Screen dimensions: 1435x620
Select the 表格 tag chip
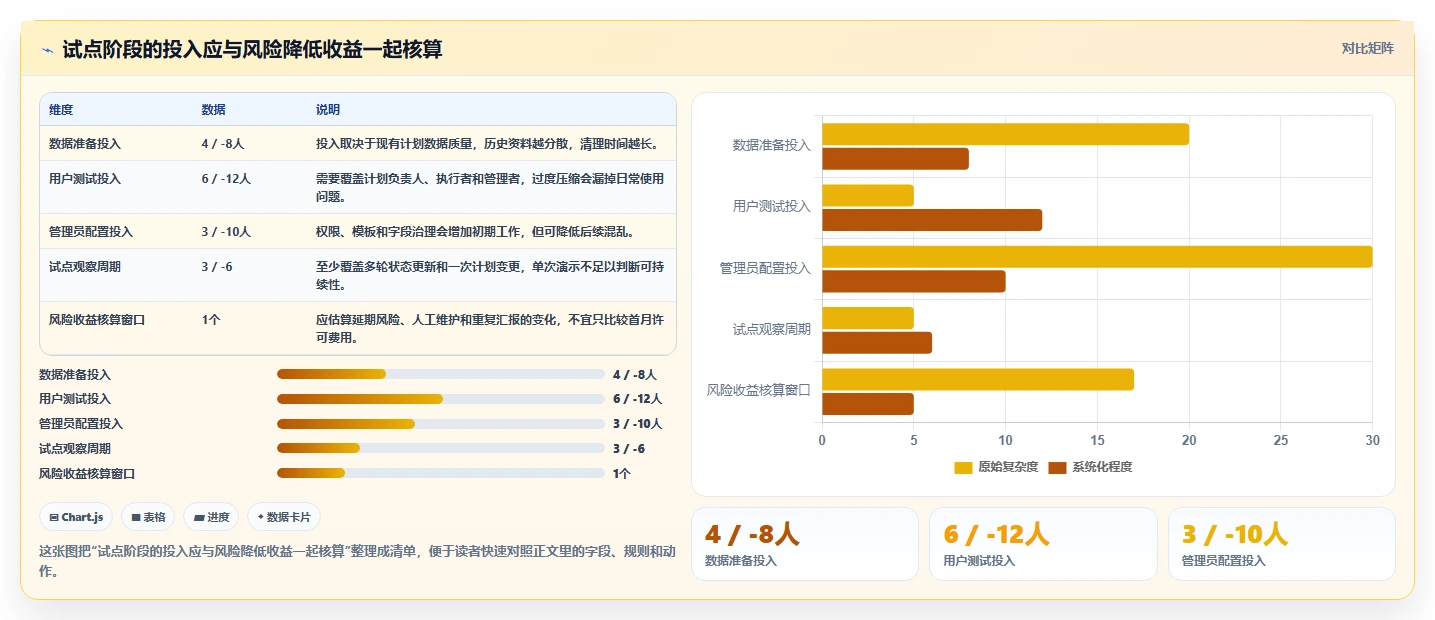coord(148,517)
